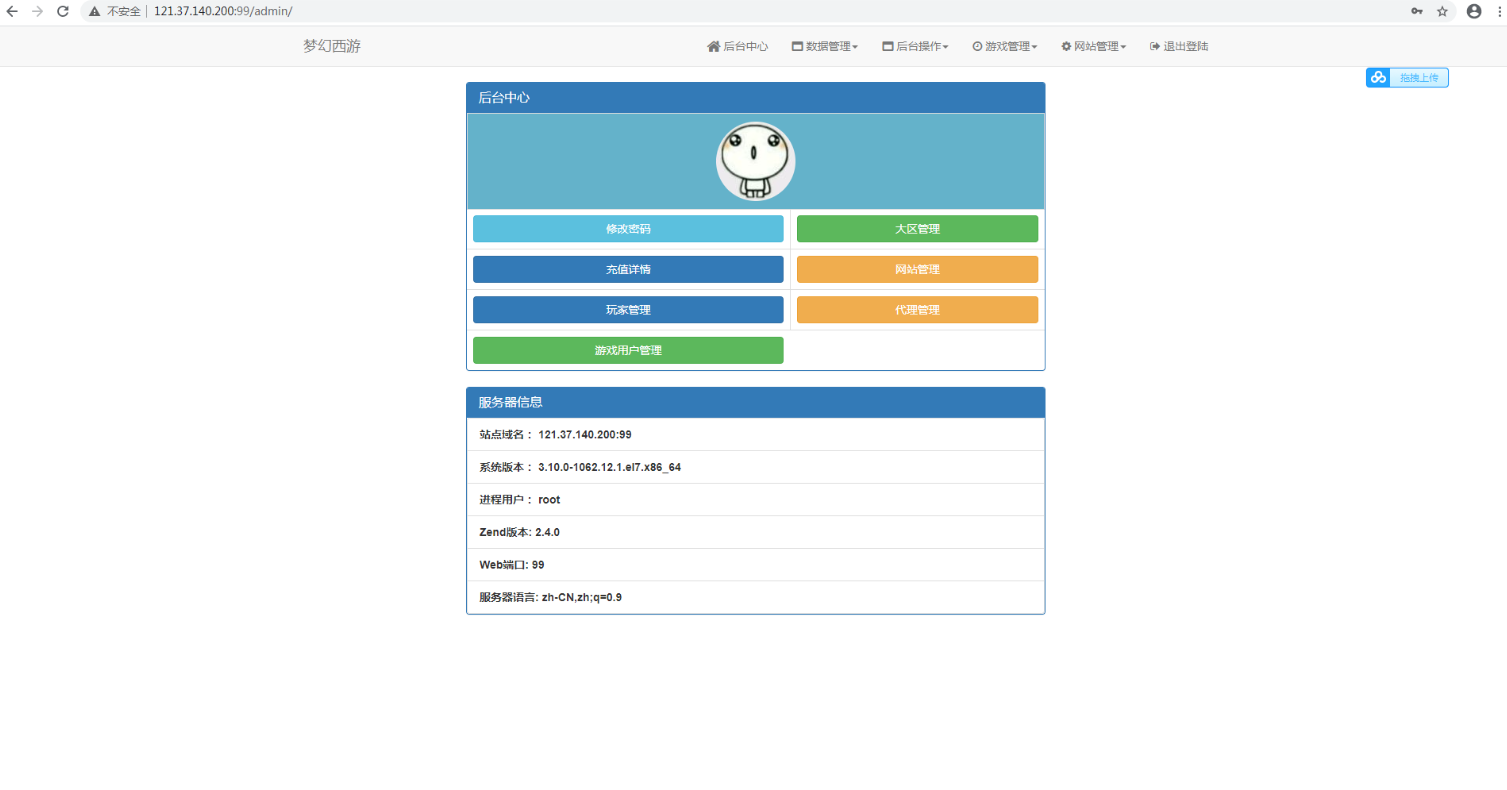1507x790 pixels.
Task: Click the upload icon on the 拖拽上传 button
Action: coord(1379,77)
